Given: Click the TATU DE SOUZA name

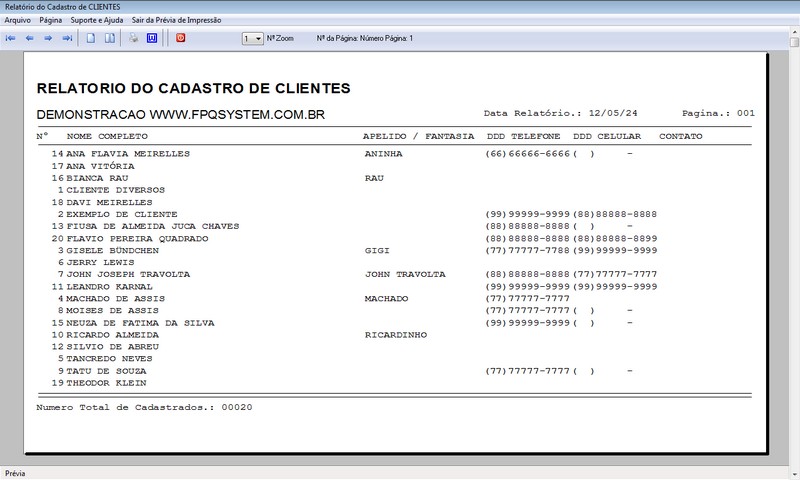Looking at the screenshot, I should coord(106,371).
